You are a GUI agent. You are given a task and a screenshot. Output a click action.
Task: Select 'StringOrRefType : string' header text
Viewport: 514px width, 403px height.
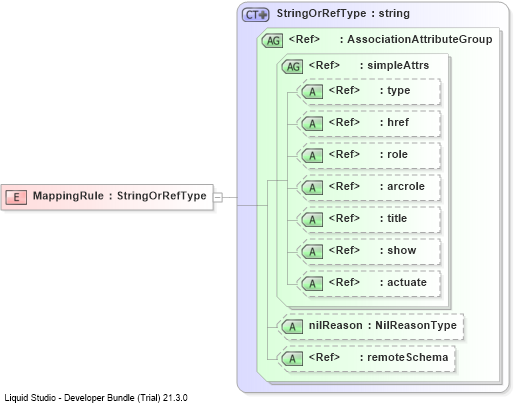pyautogui.click(x=343, y=13)
